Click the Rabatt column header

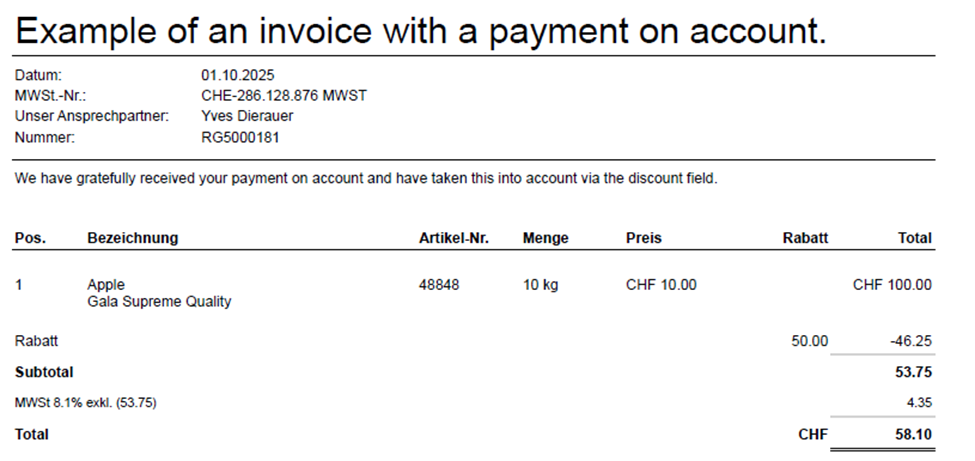[x=805, y=238]
